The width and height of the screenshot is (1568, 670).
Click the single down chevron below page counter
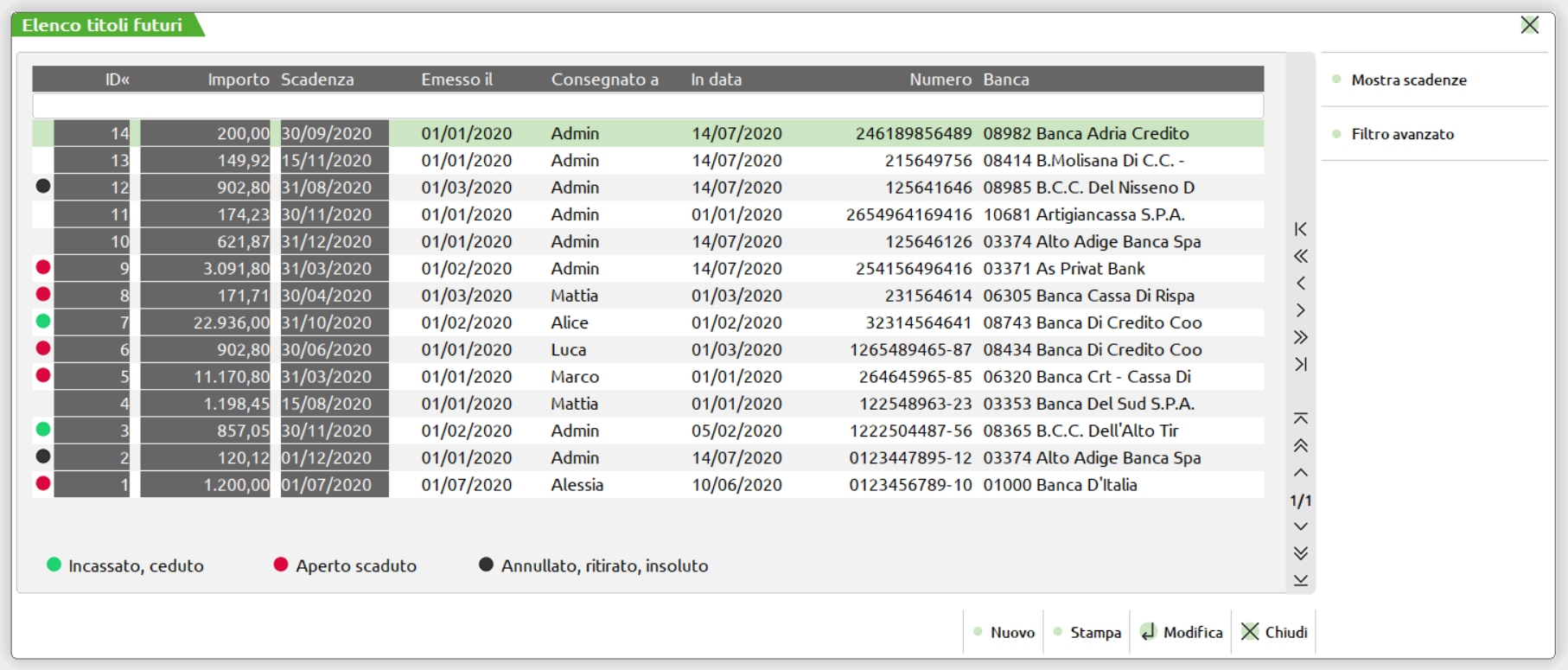1300,526
